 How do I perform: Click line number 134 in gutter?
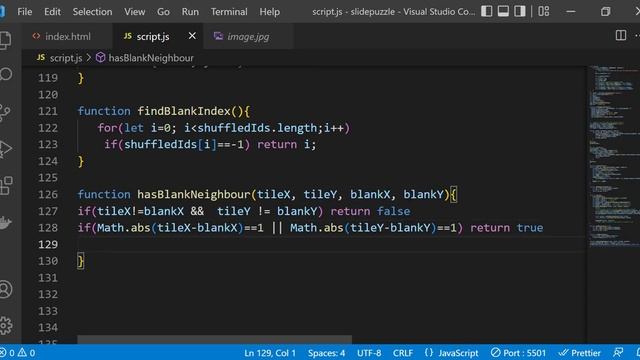(x=48, y=327)
